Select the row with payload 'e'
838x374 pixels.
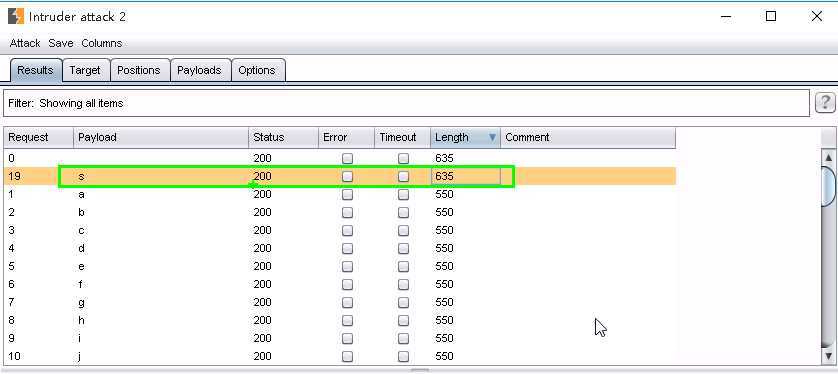tap(340, 267)
